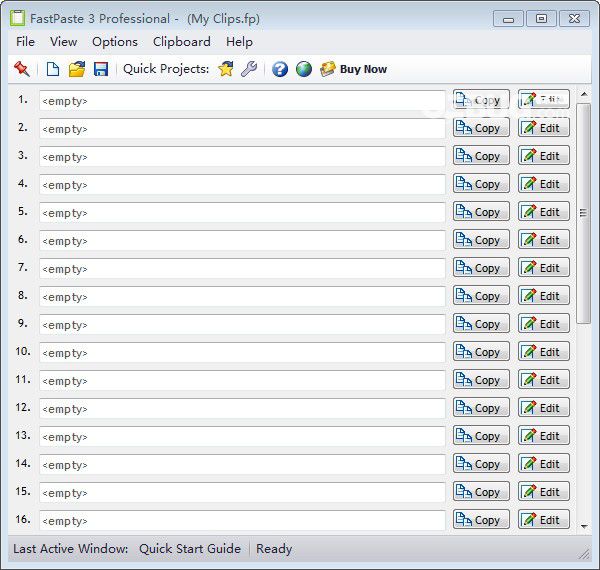Copy clip number 6
600x570 pixels.
pos(481,239)
